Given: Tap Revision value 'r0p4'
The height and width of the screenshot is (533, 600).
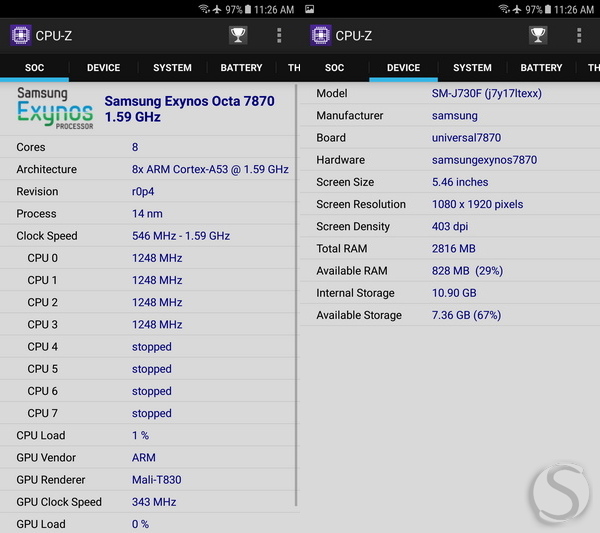Looking at the screenshot, I should (x=143, y=191).
